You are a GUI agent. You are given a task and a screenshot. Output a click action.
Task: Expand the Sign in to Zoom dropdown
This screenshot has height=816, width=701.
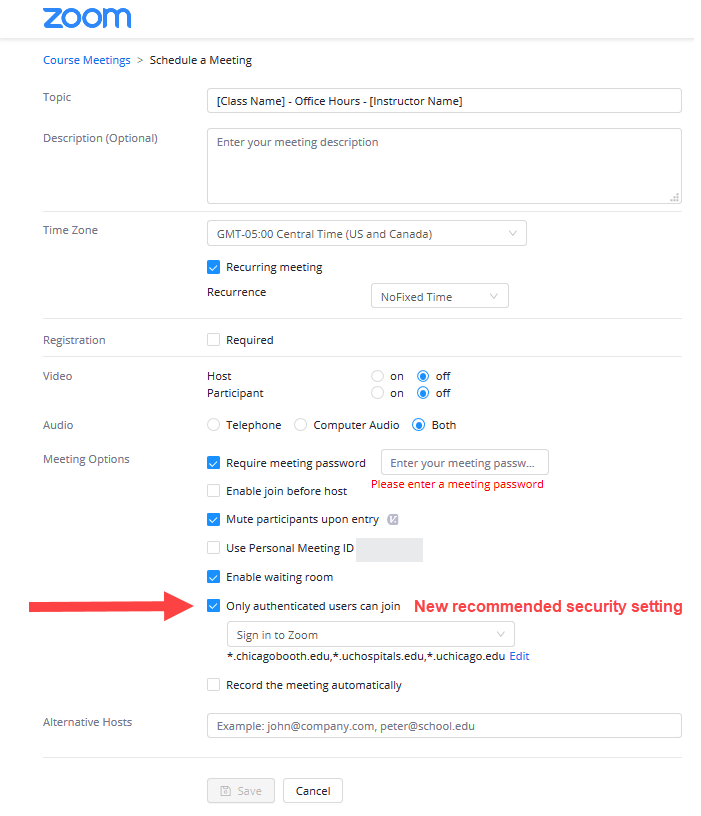370,634
